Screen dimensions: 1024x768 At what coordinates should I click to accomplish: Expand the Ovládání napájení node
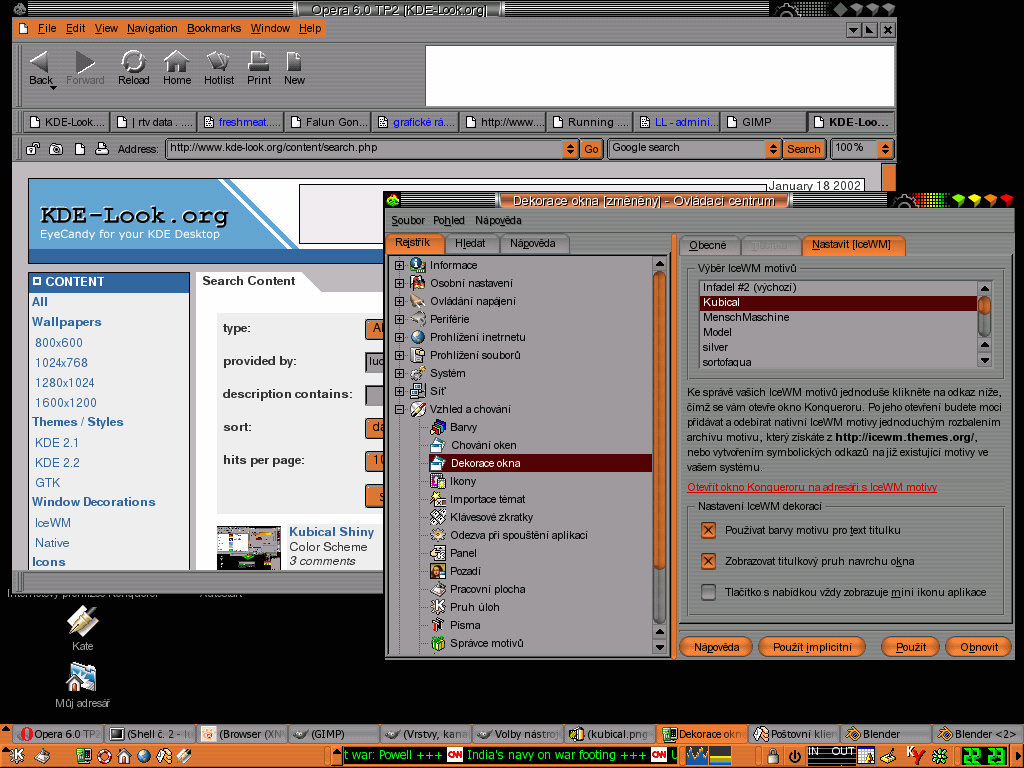400,301
